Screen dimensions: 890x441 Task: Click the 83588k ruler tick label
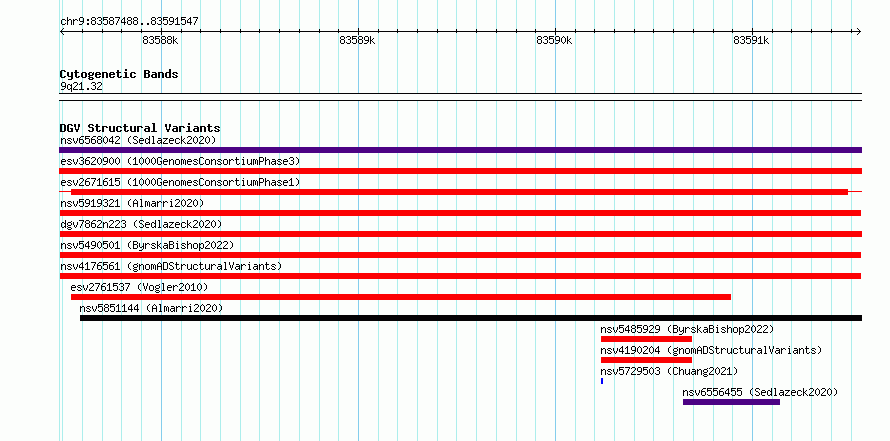[x=160, y=40]
